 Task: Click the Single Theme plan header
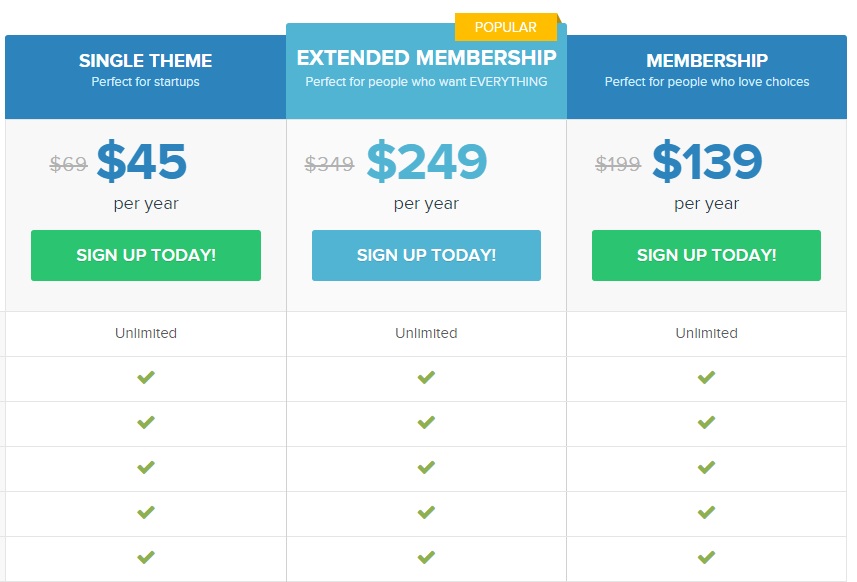pyautogui.click(x=146, y=61)
